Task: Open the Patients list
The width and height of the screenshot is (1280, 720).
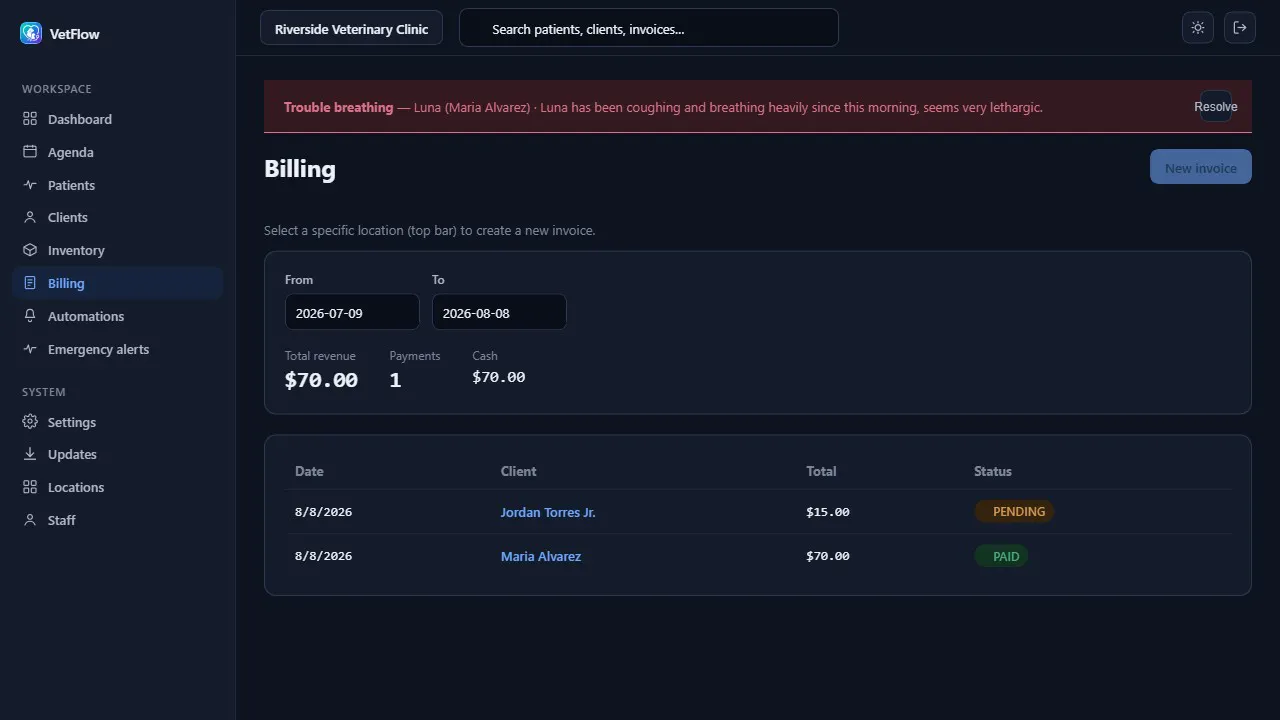Action: click(118, 185)
